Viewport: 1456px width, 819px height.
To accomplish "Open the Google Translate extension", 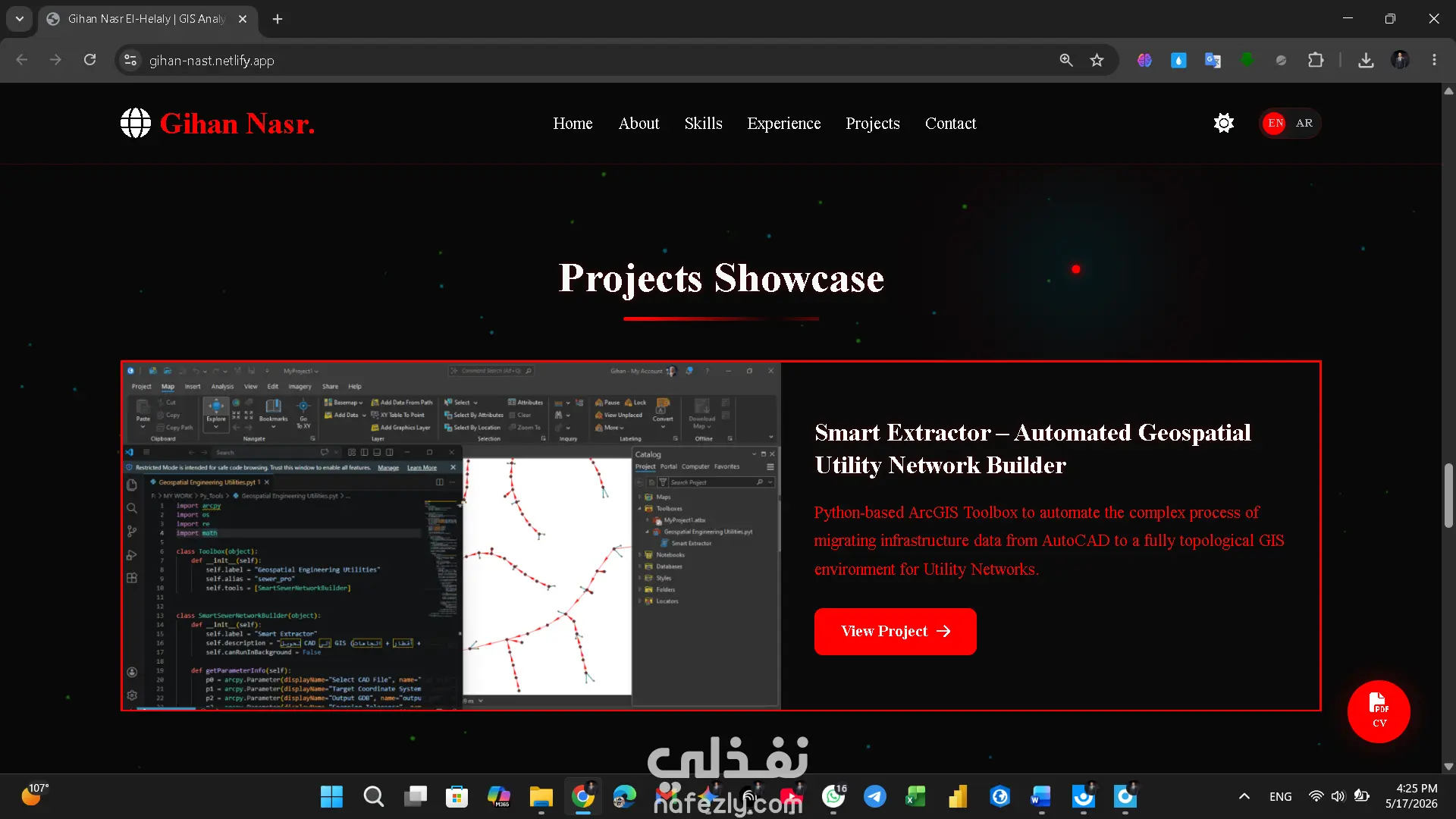I will 1213,60.
